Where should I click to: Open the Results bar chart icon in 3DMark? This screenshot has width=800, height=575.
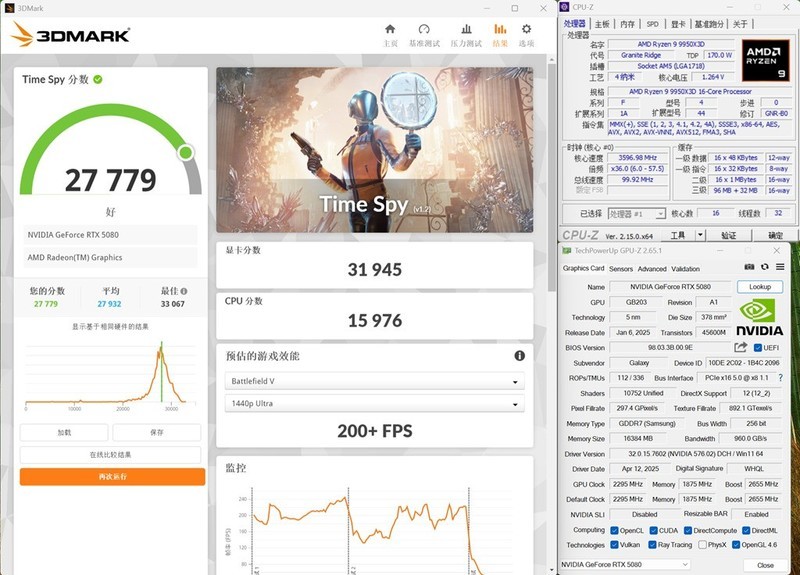[500, 29]
